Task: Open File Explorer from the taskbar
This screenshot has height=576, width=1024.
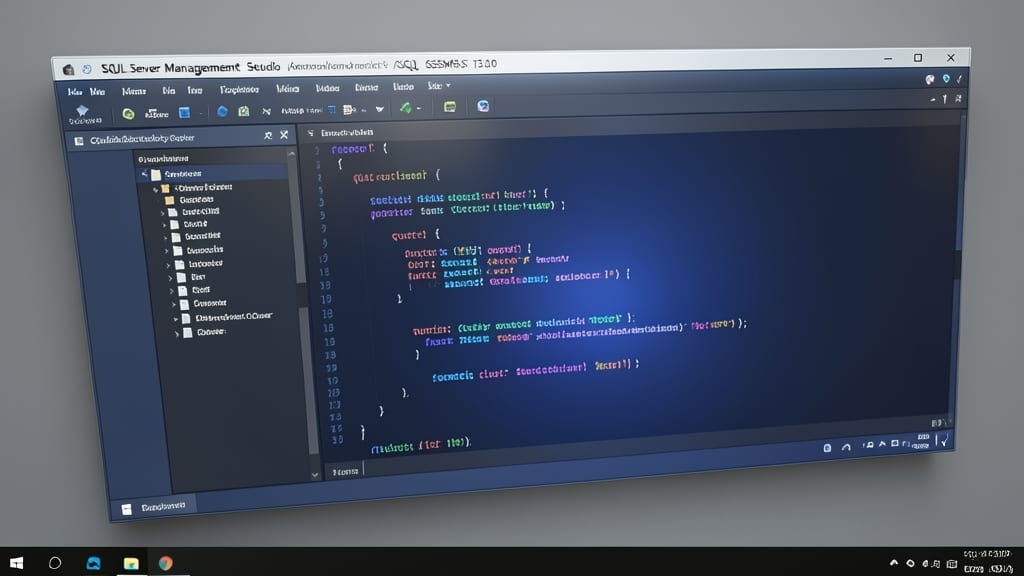Action: 131,563
